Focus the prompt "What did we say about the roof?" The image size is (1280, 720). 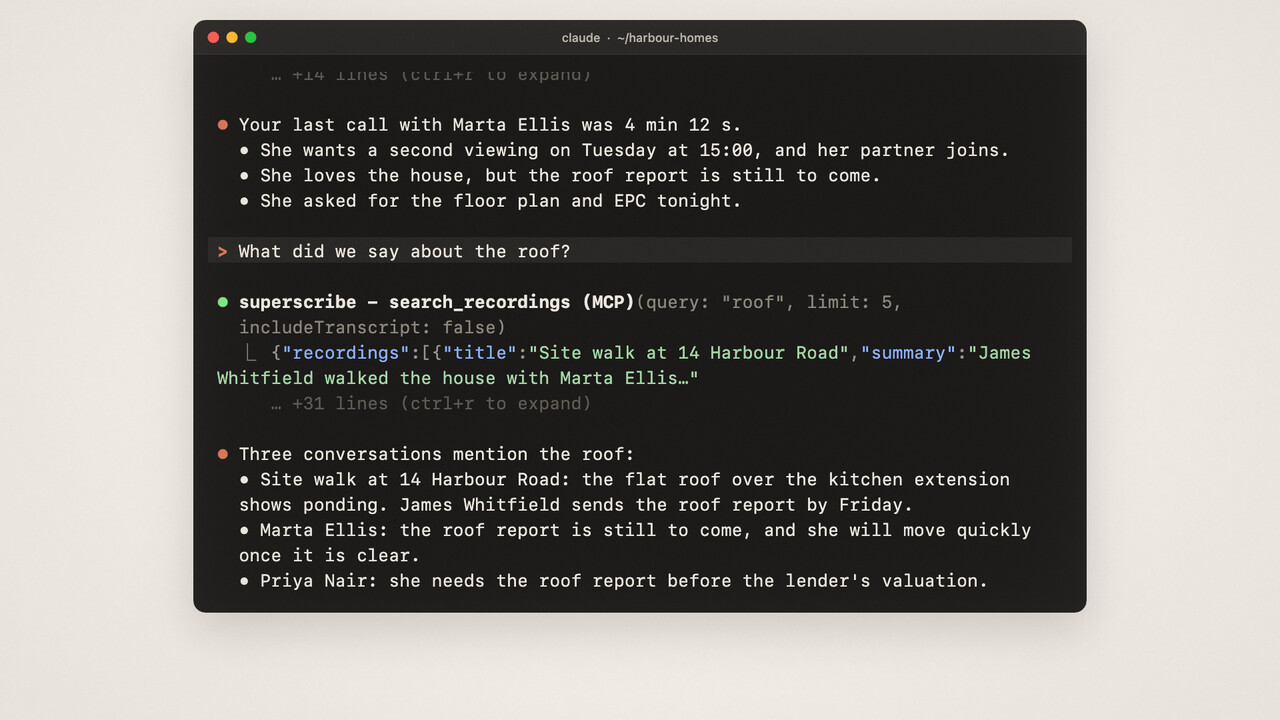coord(640,250)
